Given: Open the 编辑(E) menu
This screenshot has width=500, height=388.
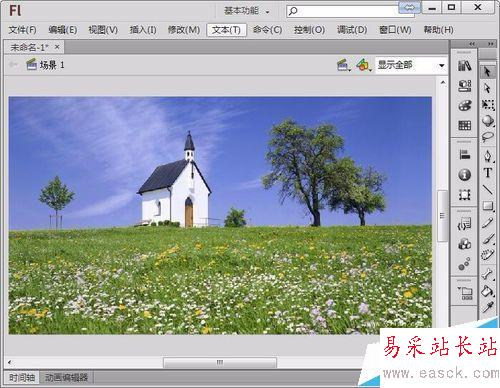Looking at the screenshot, I should [63, 30].
